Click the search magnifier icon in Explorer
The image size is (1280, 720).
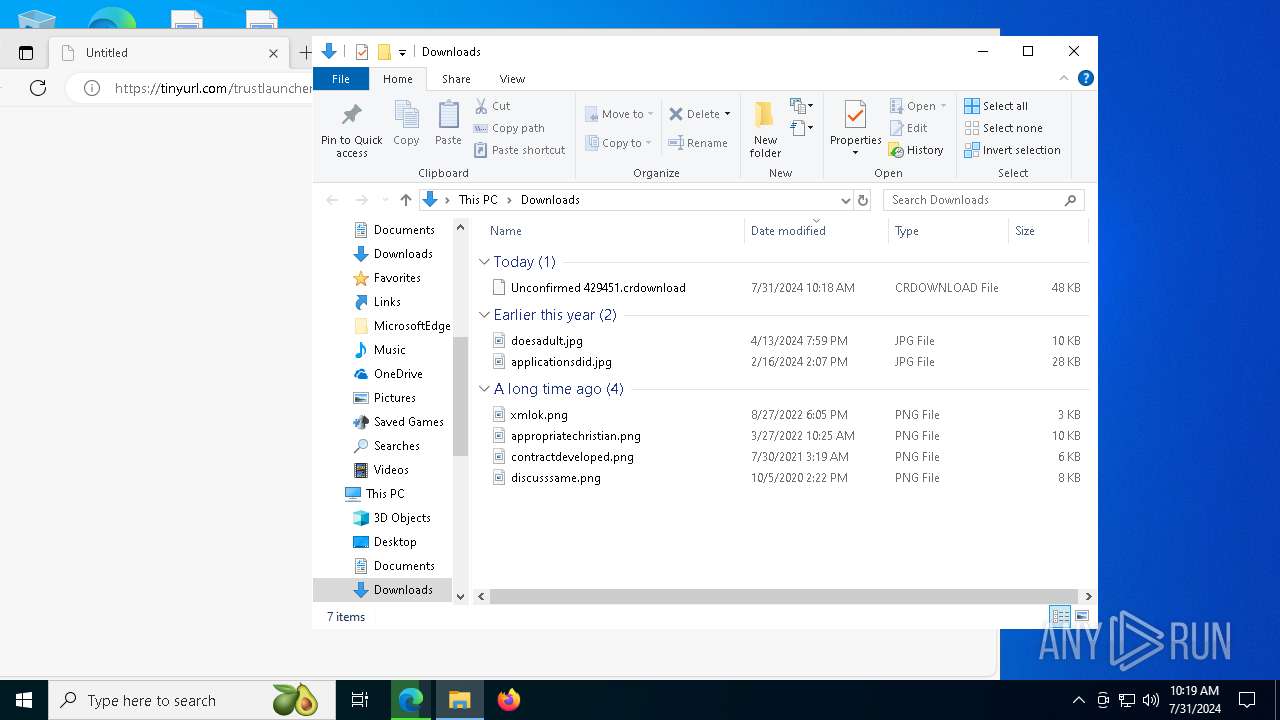click(x=1070, y=200)
